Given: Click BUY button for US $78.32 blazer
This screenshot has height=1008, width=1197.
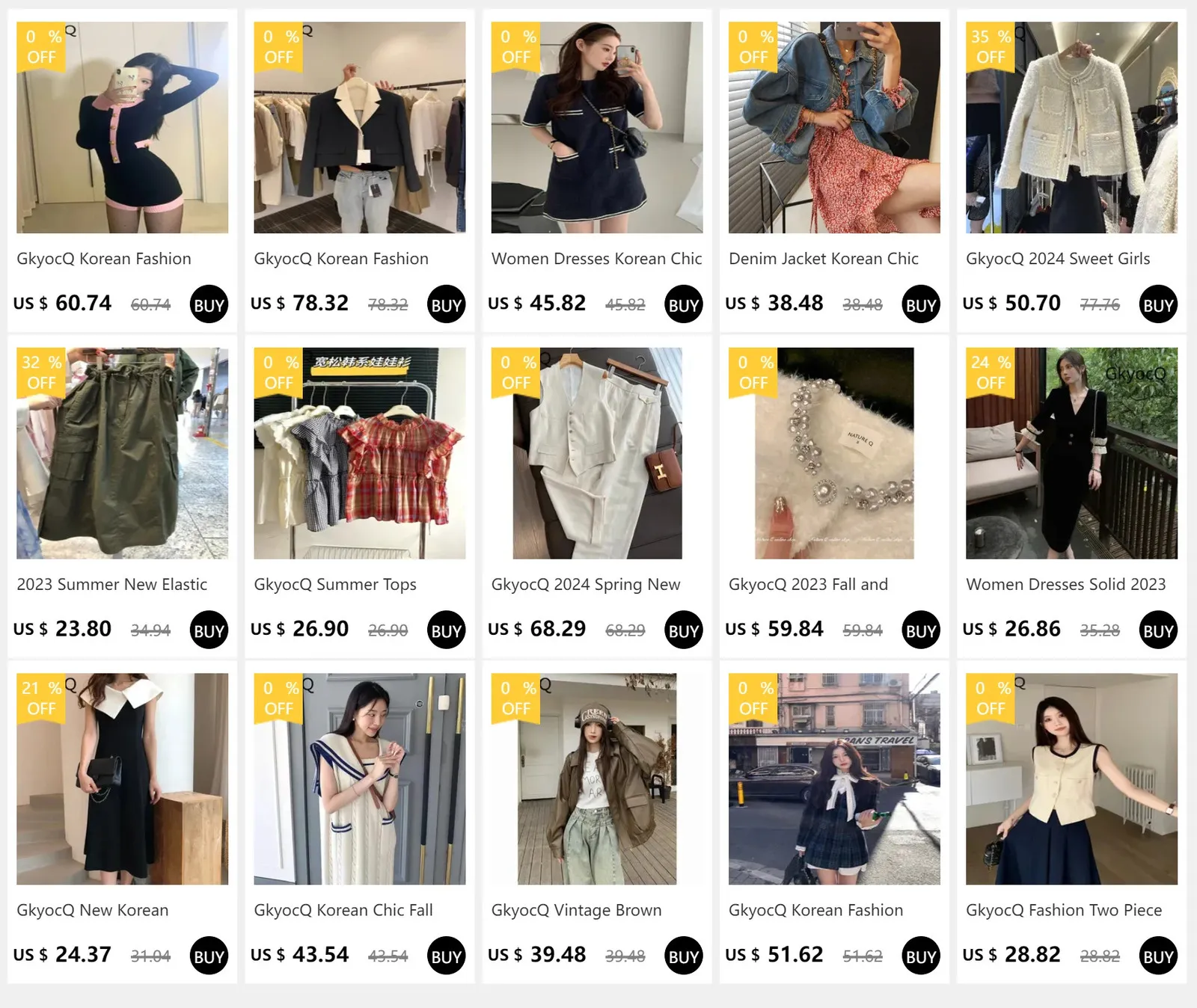Looking at the screenshot, I should coord(446,304).
